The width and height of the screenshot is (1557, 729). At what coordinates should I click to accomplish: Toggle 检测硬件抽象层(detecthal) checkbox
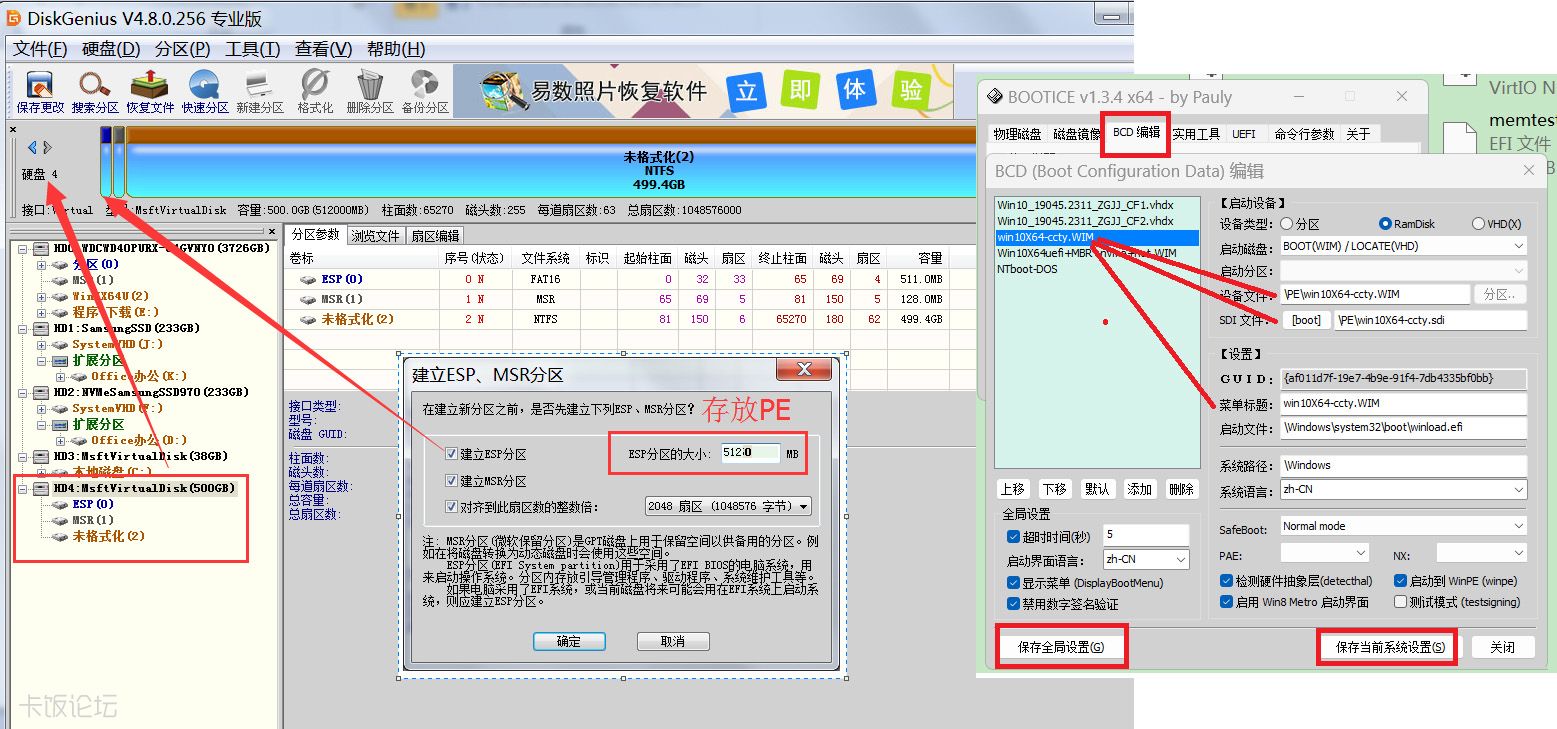[x=1226, y=581]
